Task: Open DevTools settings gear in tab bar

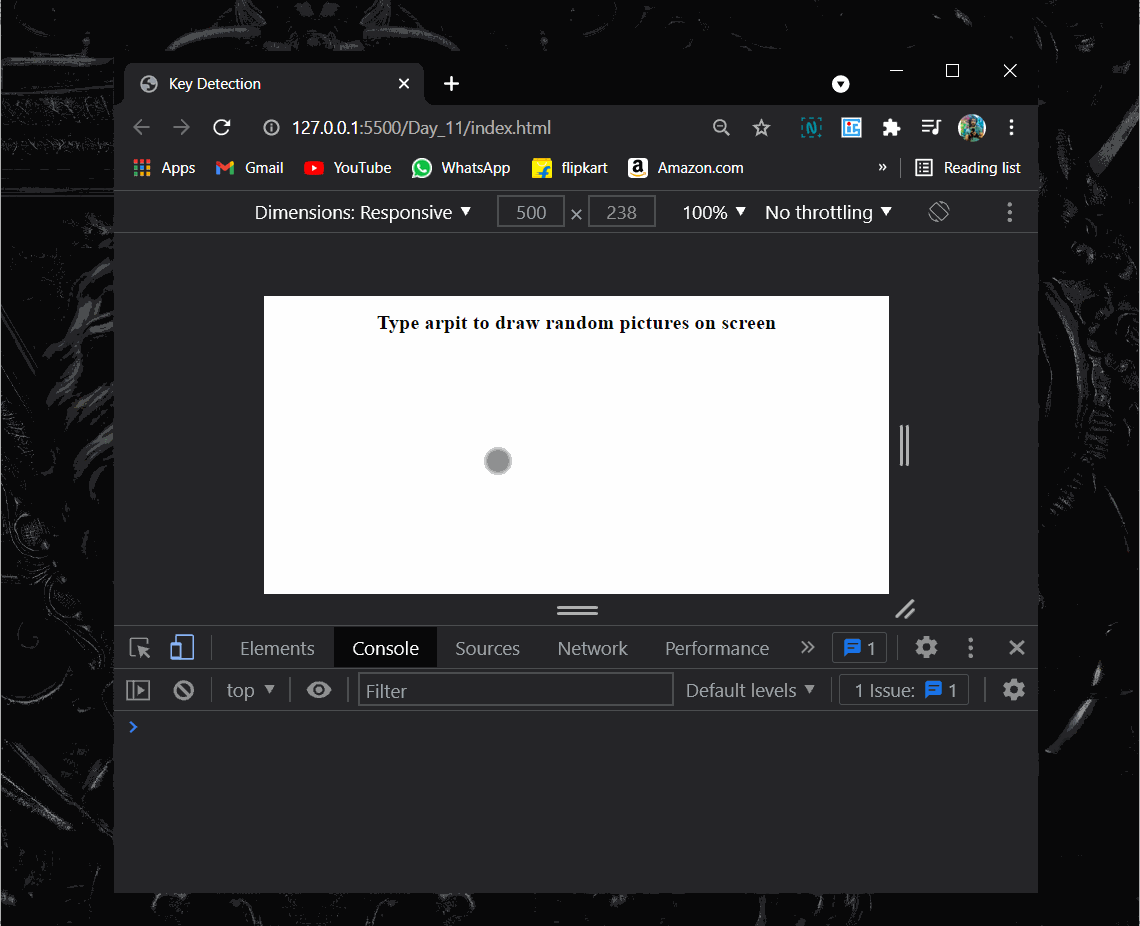Action: click(926, 648)
